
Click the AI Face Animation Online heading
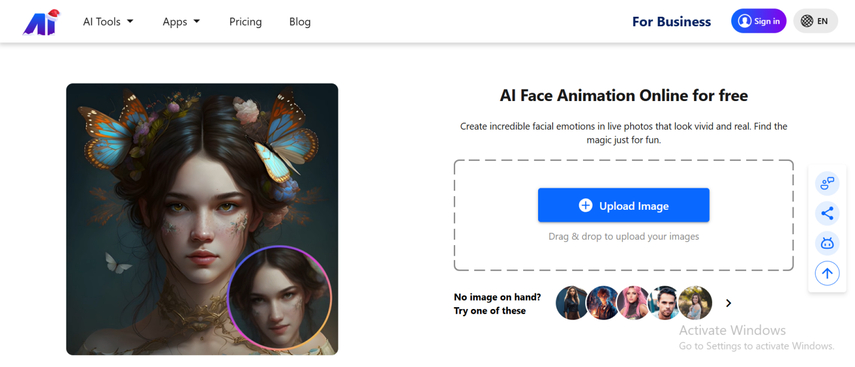tap(623, 96)
